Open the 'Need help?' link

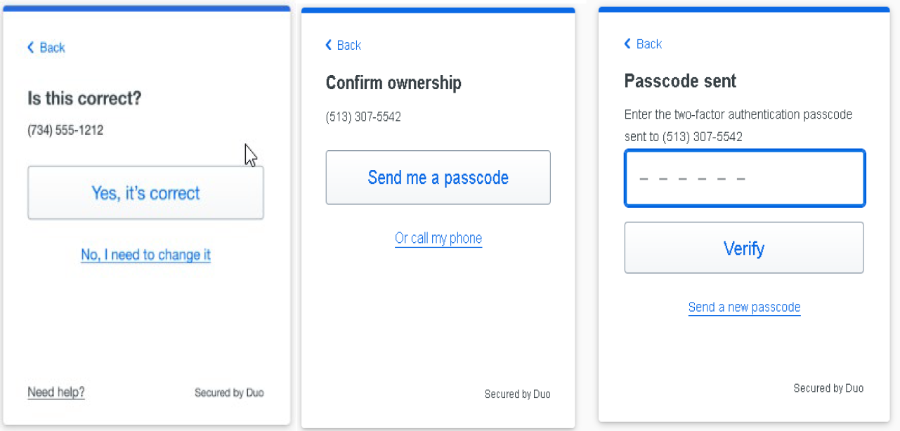point(56,392)
